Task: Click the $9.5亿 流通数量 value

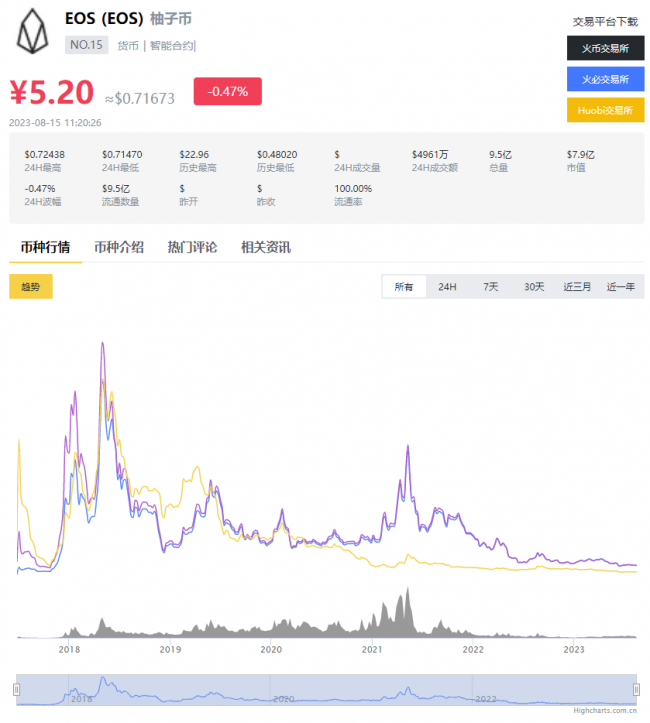Action: (x=116, y=189)
